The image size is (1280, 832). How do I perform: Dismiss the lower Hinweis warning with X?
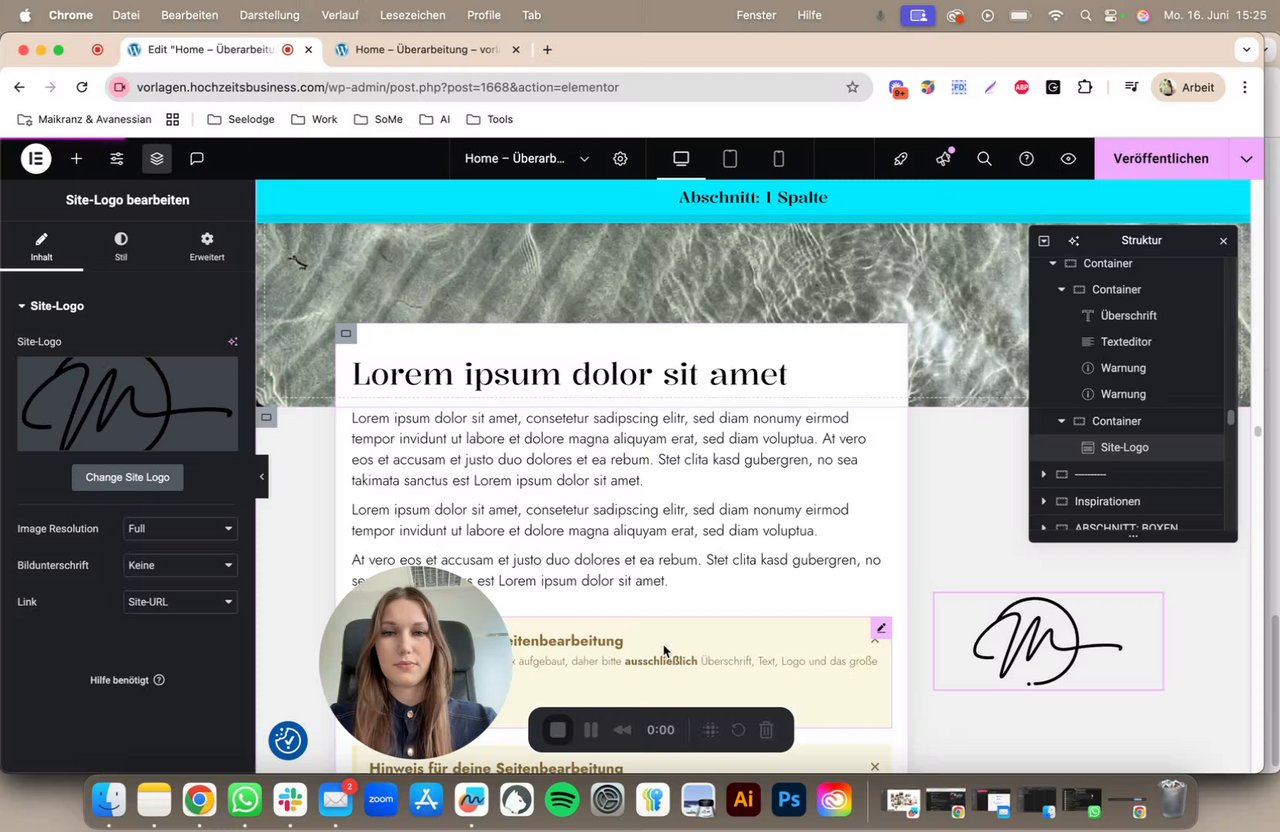(875, 767)
